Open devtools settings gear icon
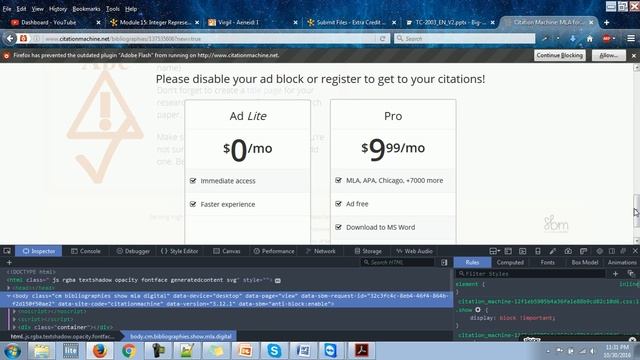The image size is (640, 360). click(x=600, y=251)
